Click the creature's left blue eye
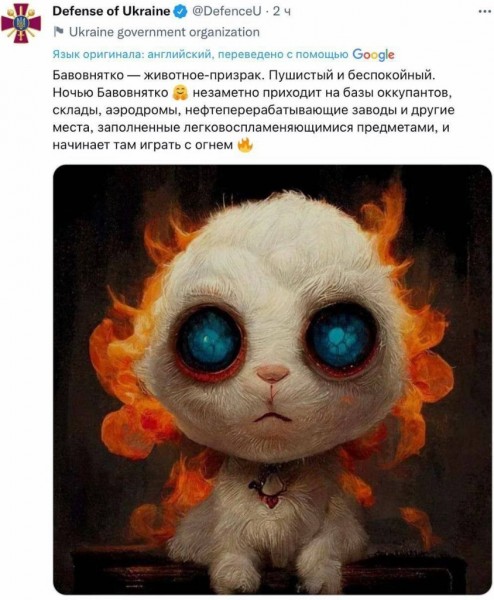Viewport: 494px width, 600px height. (x=209, y=339)
